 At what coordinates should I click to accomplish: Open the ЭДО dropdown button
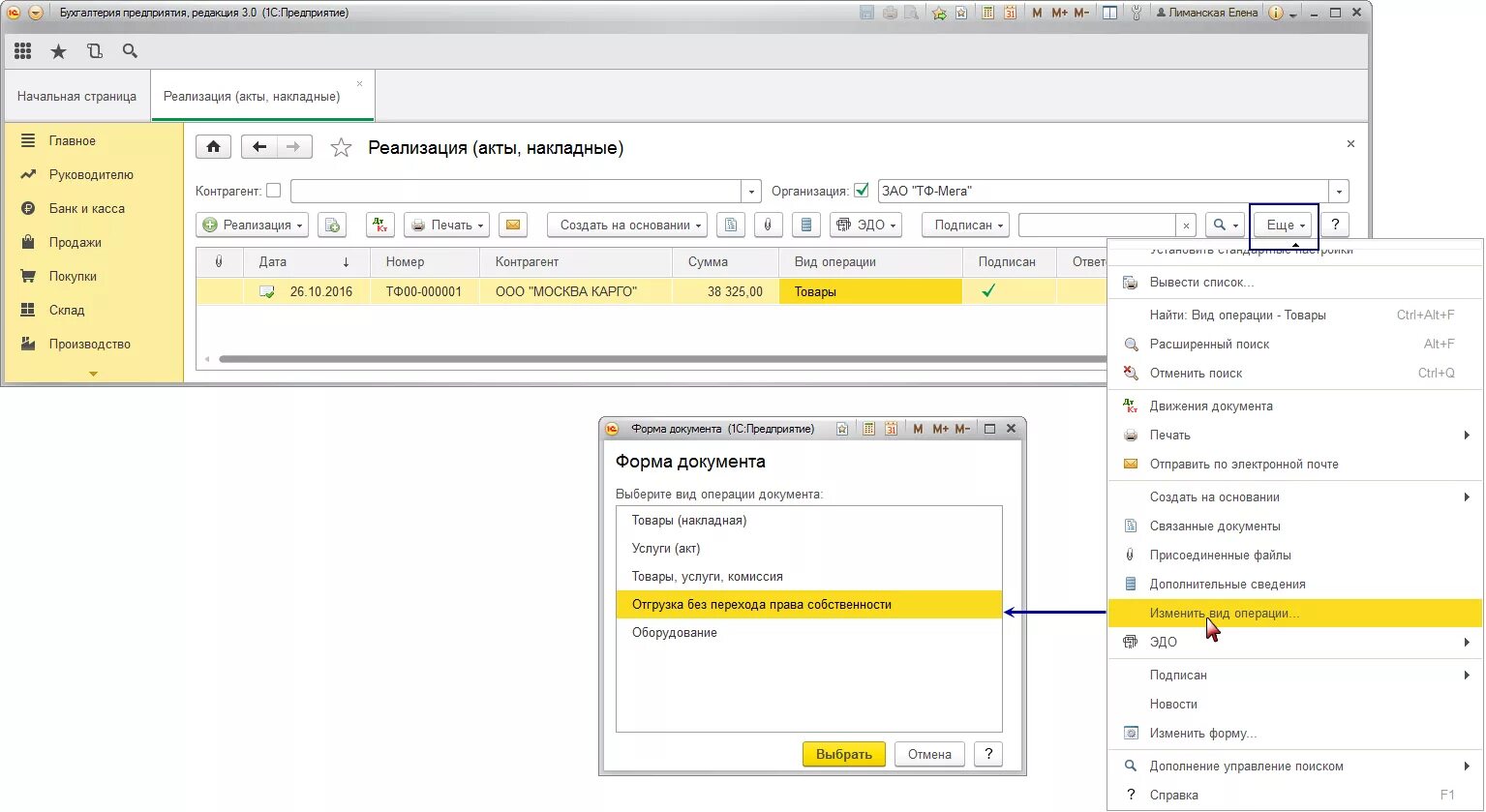(x=865, y=225)
